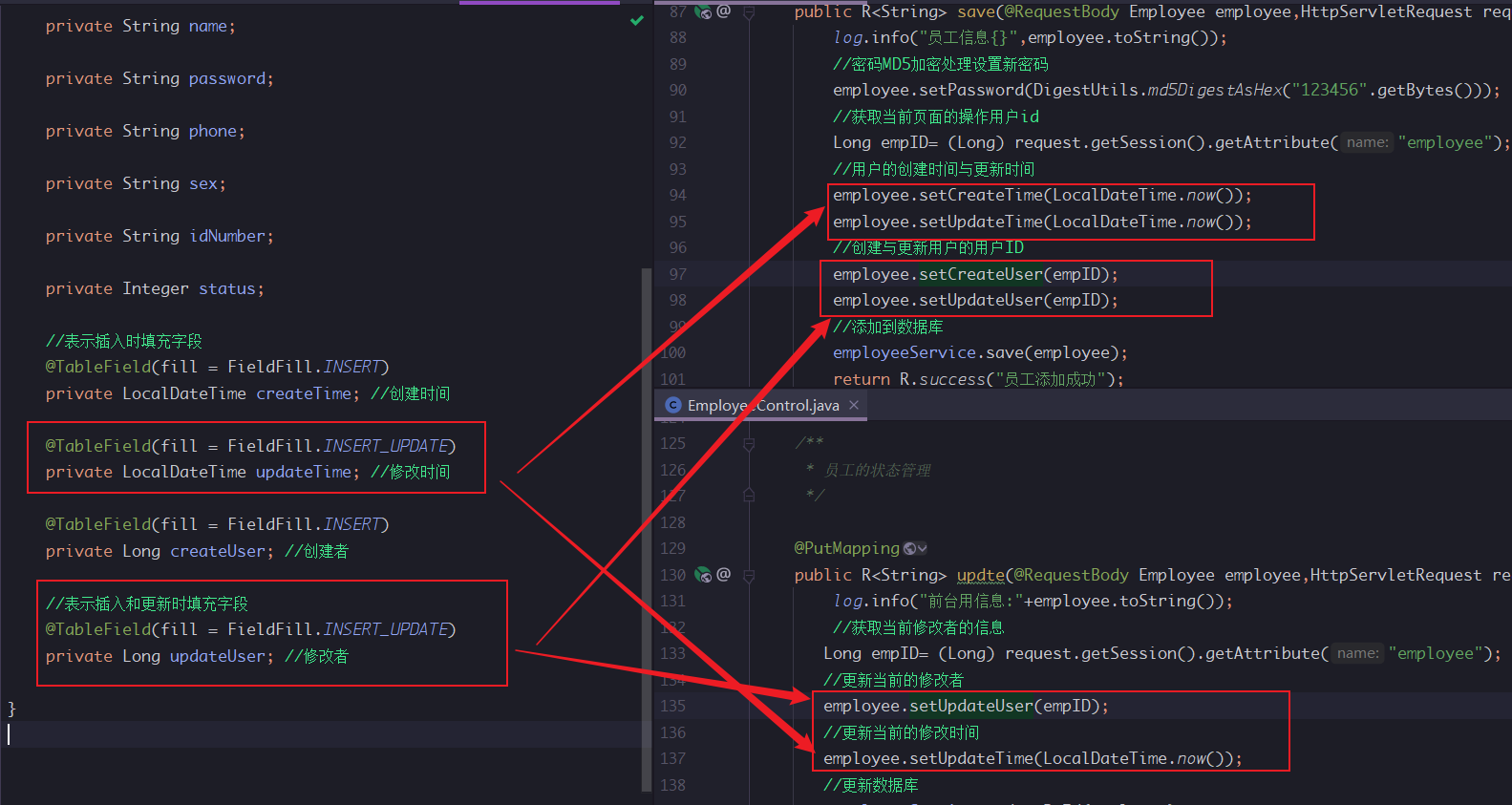Collapse the updte method fold on line 130

(749, 575)
